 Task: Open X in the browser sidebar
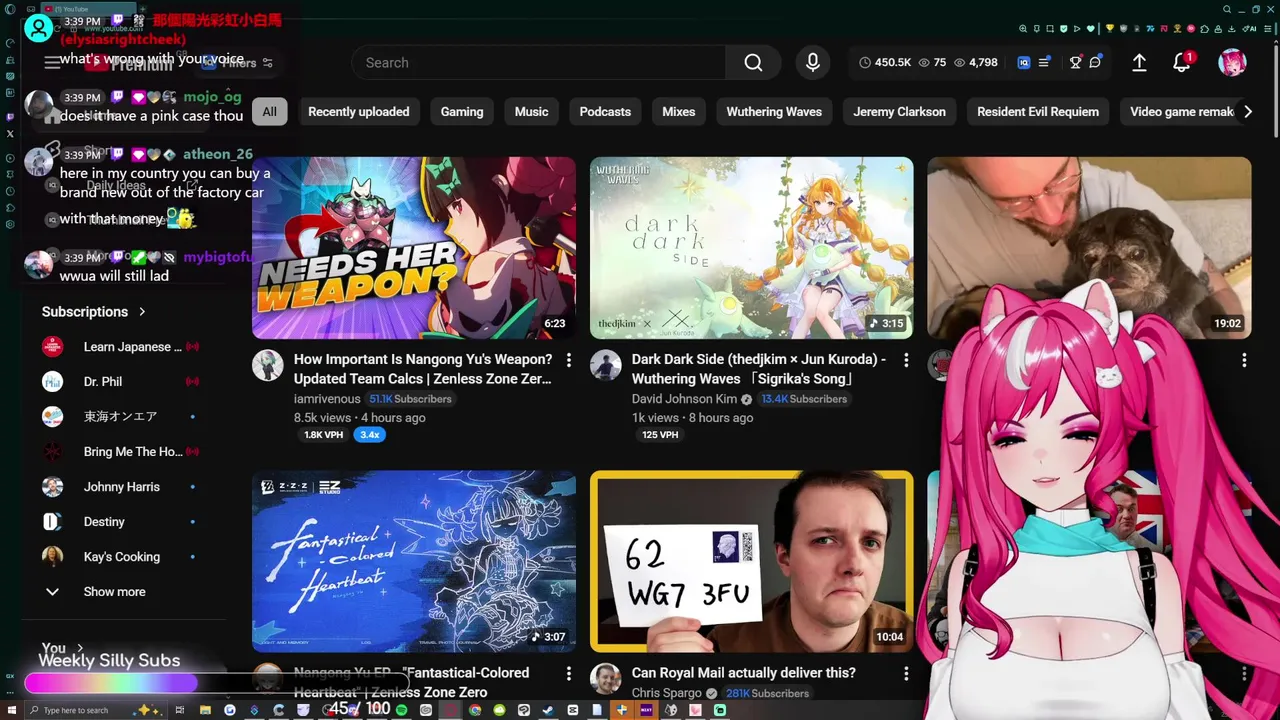(x=10, y=134)
